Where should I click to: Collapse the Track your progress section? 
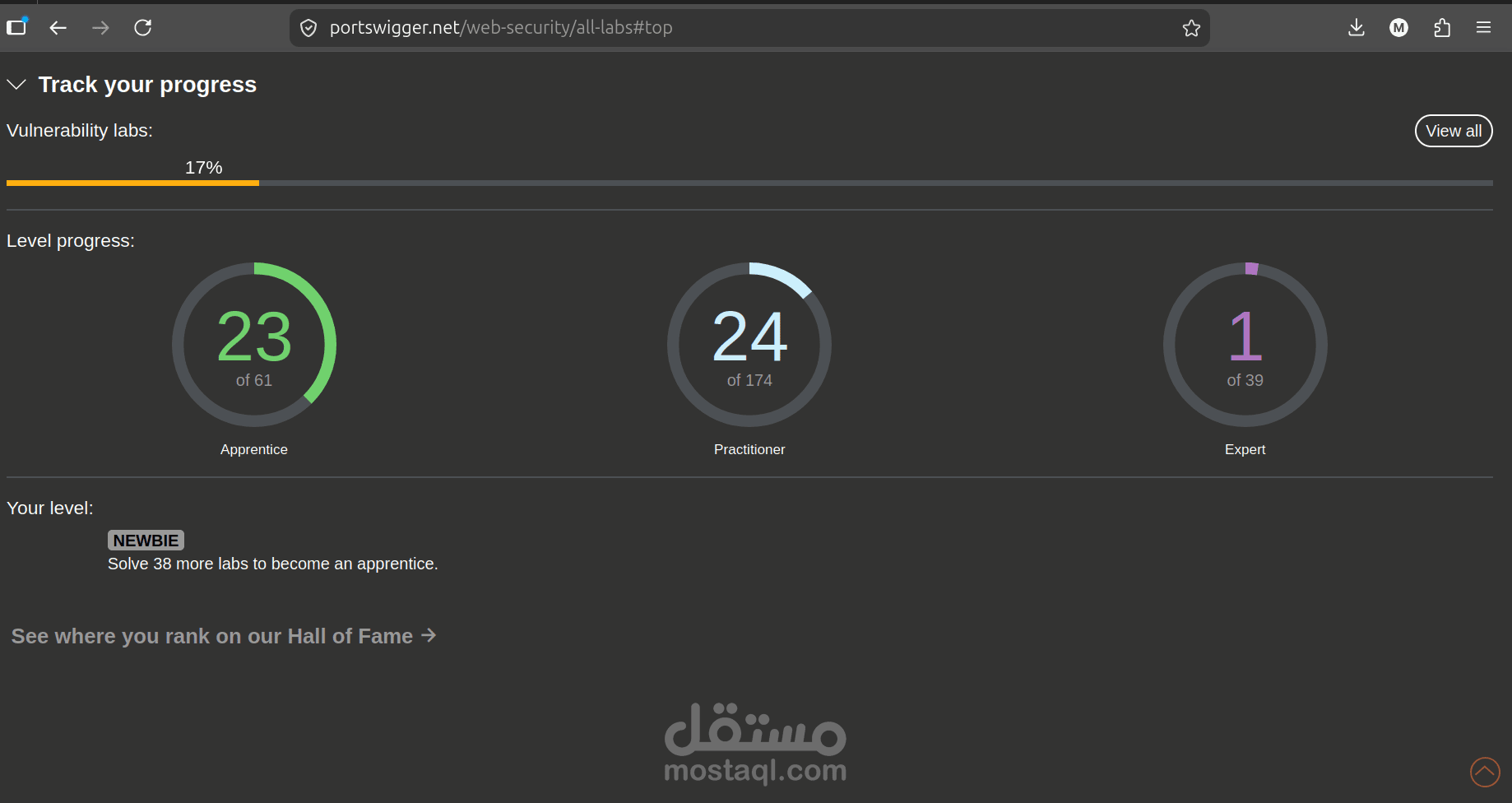[16, 85]
